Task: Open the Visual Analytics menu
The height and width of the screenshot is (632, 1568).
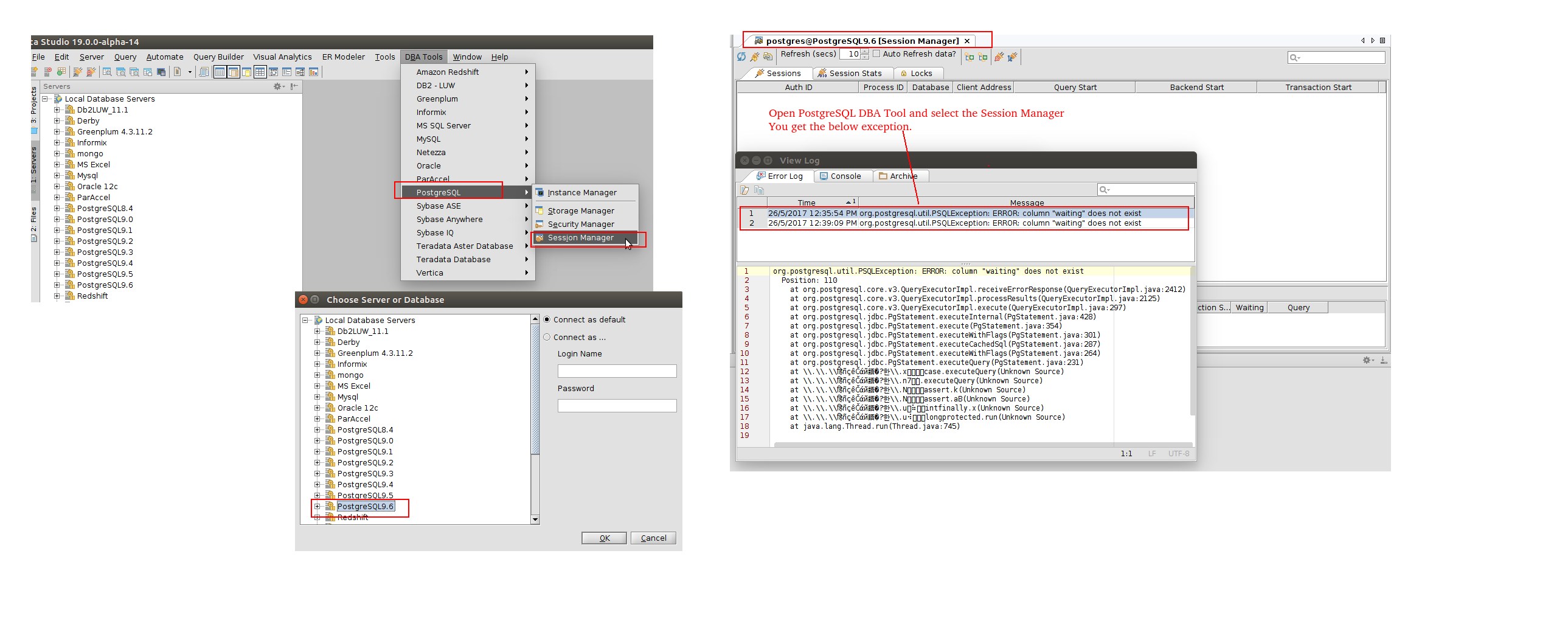Action: (x=282, y=57)
